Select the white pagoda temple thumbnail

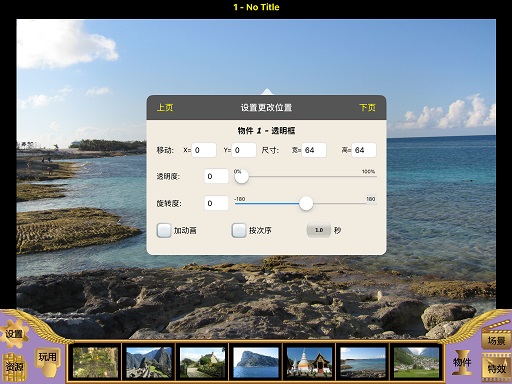309,362
